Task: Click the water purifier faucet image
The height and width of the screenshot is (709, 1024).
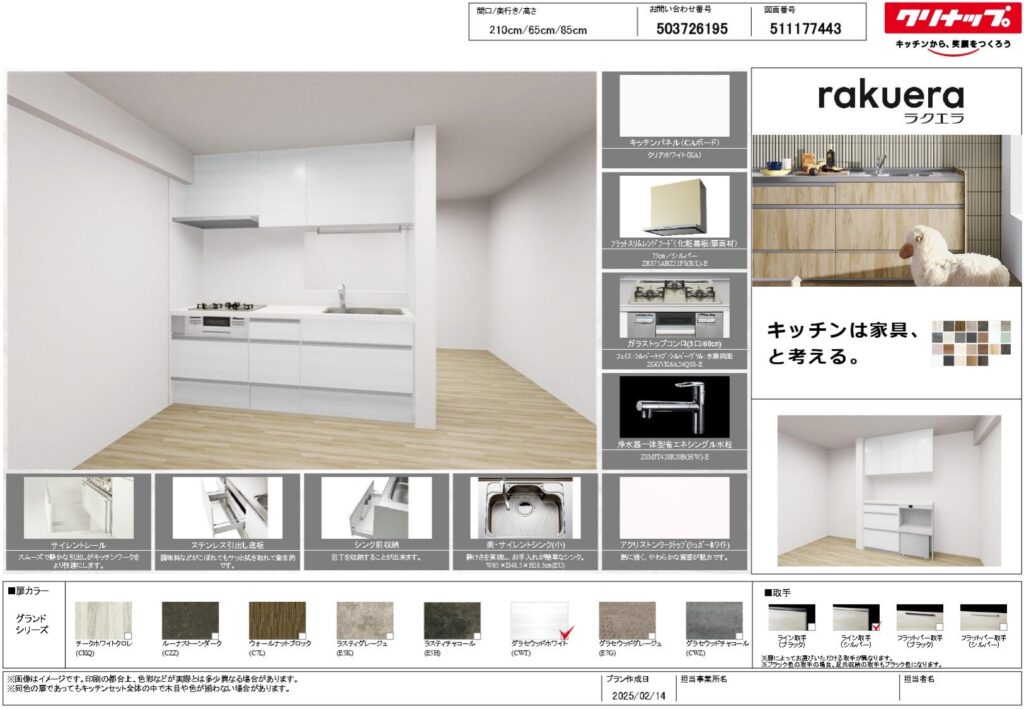Action: point(673,407)
